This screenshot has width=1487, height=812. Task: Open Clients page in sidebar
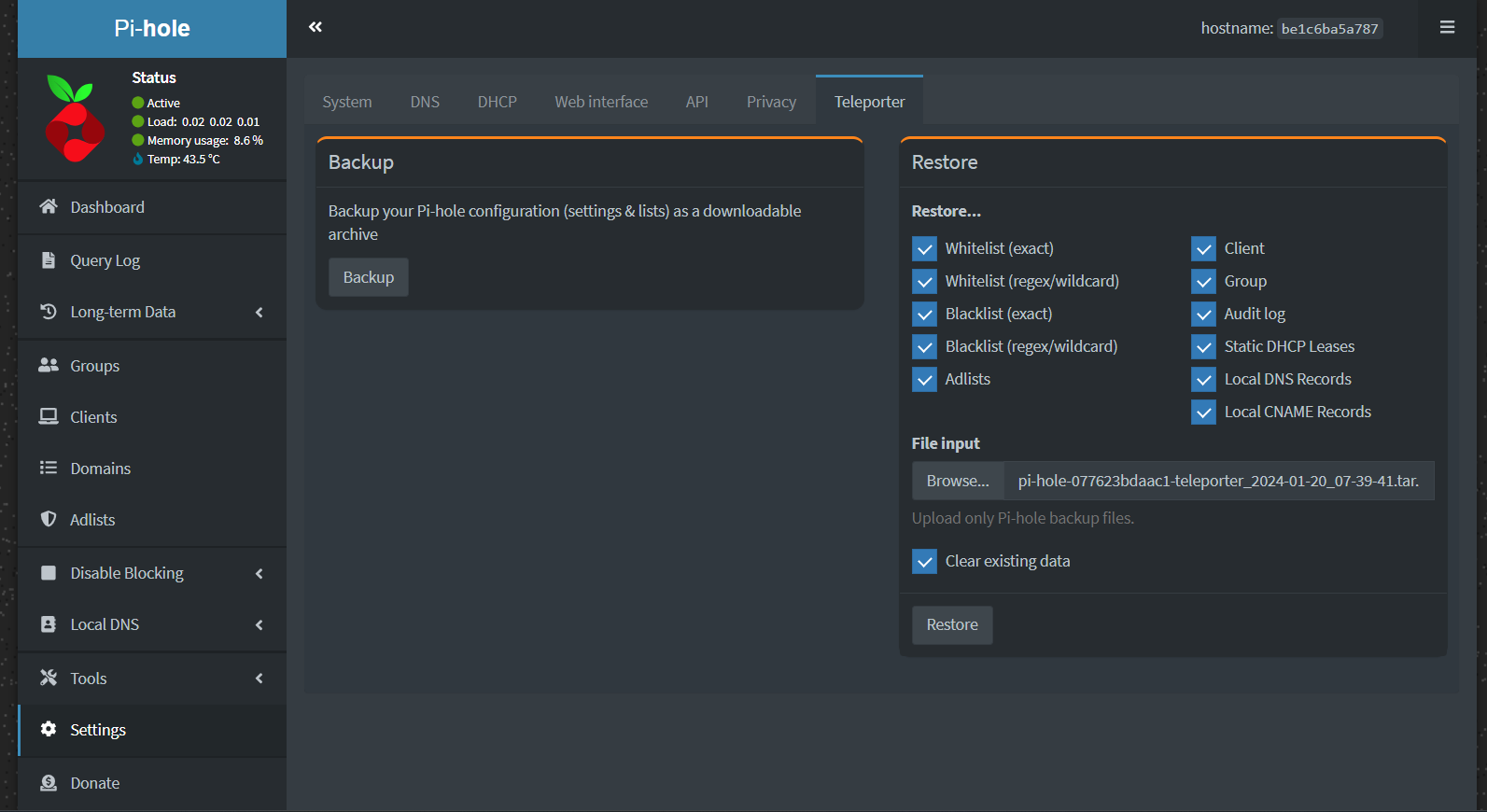pos(152,417)
